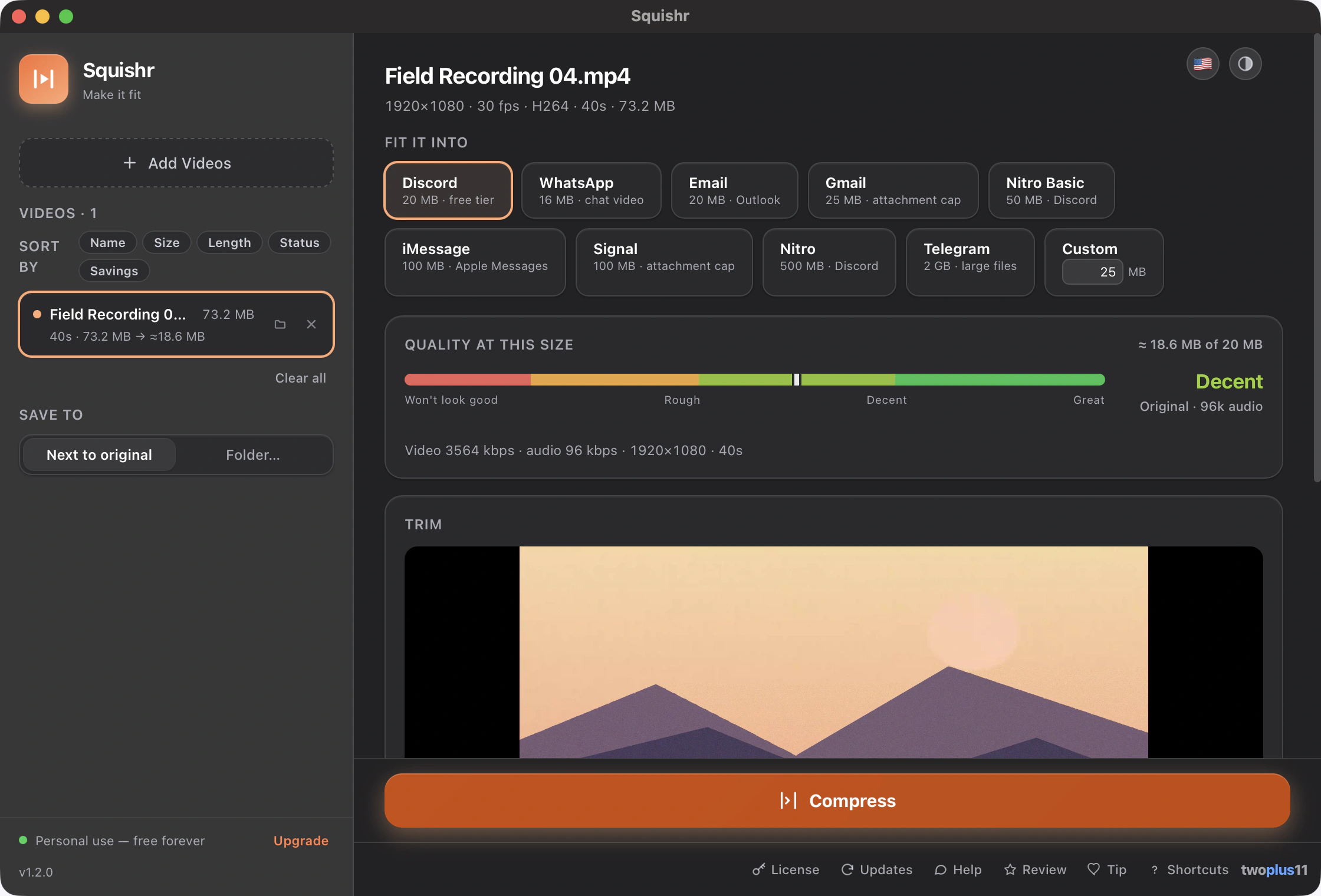Select the WhatsApp 16 MB preset
The image size is (1321, 896).
591,190
